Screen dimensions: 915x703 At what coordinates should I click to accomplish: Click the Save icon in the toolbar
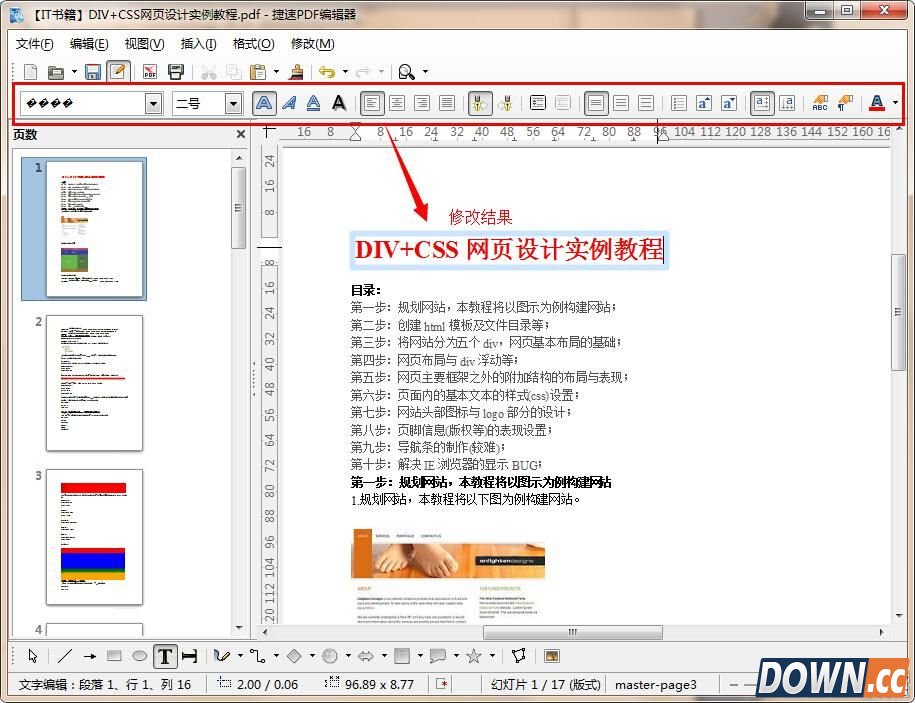[x=92, y=71]
